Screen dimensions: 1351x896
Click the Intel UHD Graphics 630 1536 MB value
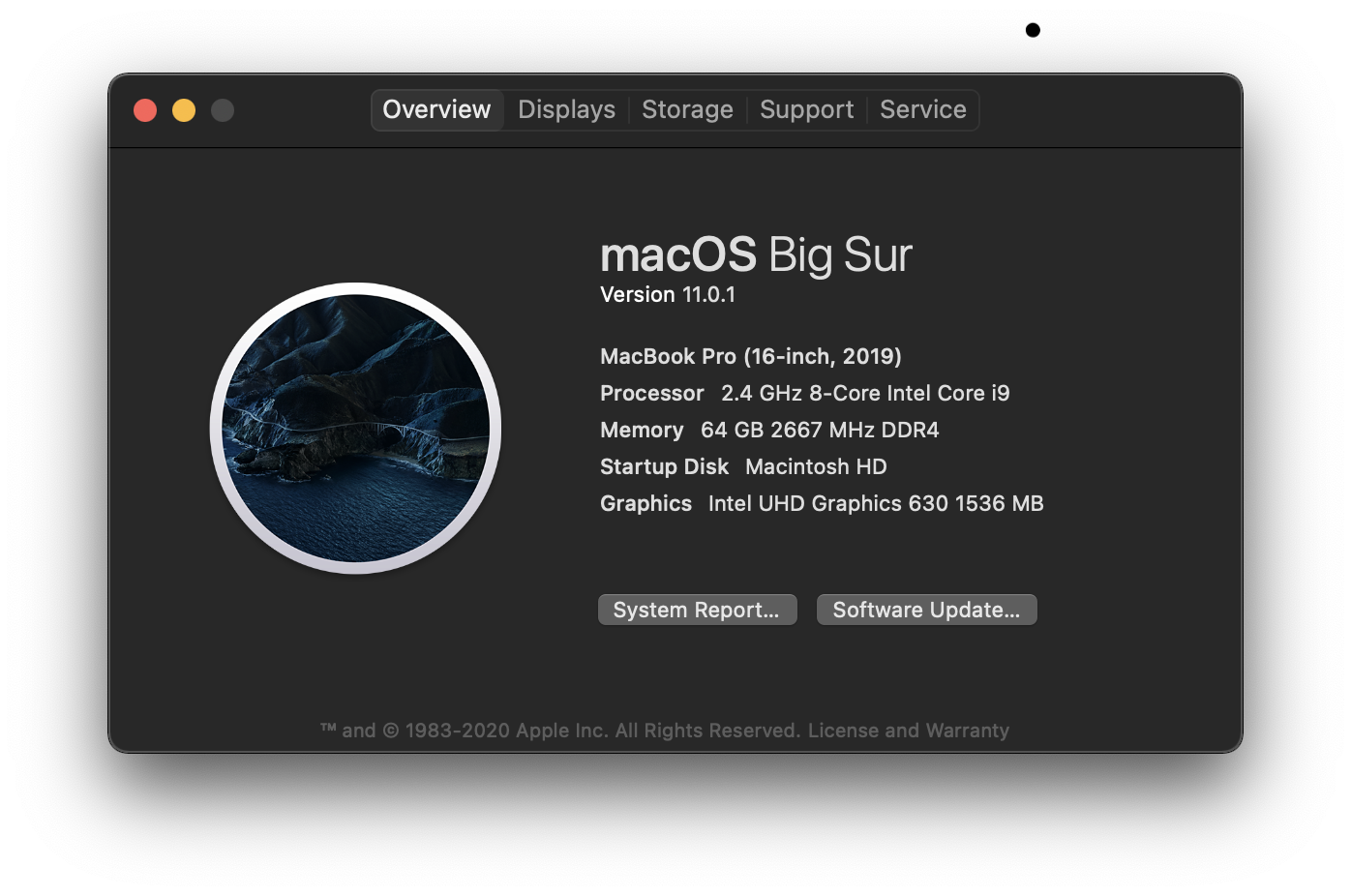pos(876,503)
